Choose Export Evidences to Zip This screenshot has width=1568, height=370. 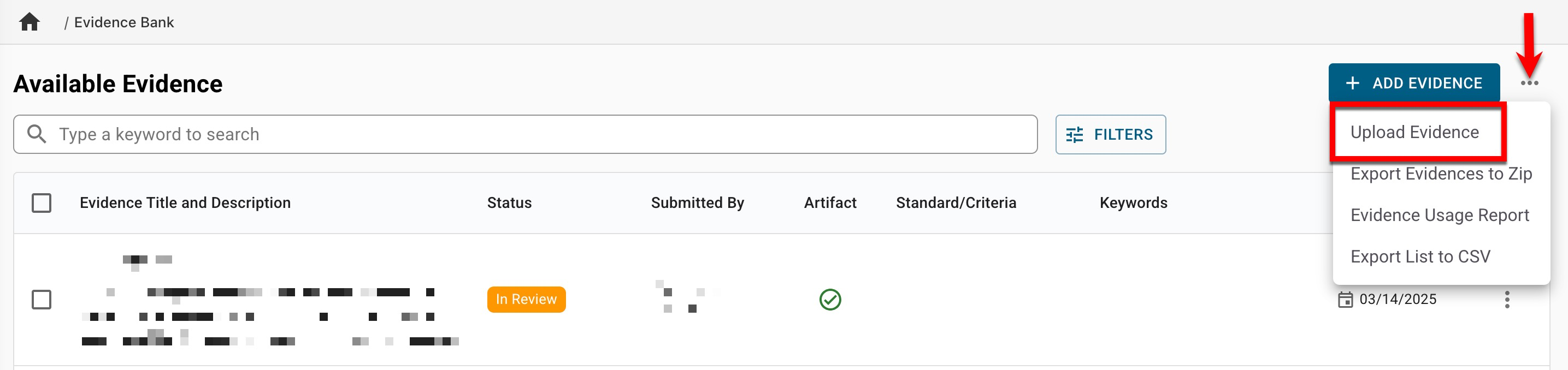(1440, 174)
